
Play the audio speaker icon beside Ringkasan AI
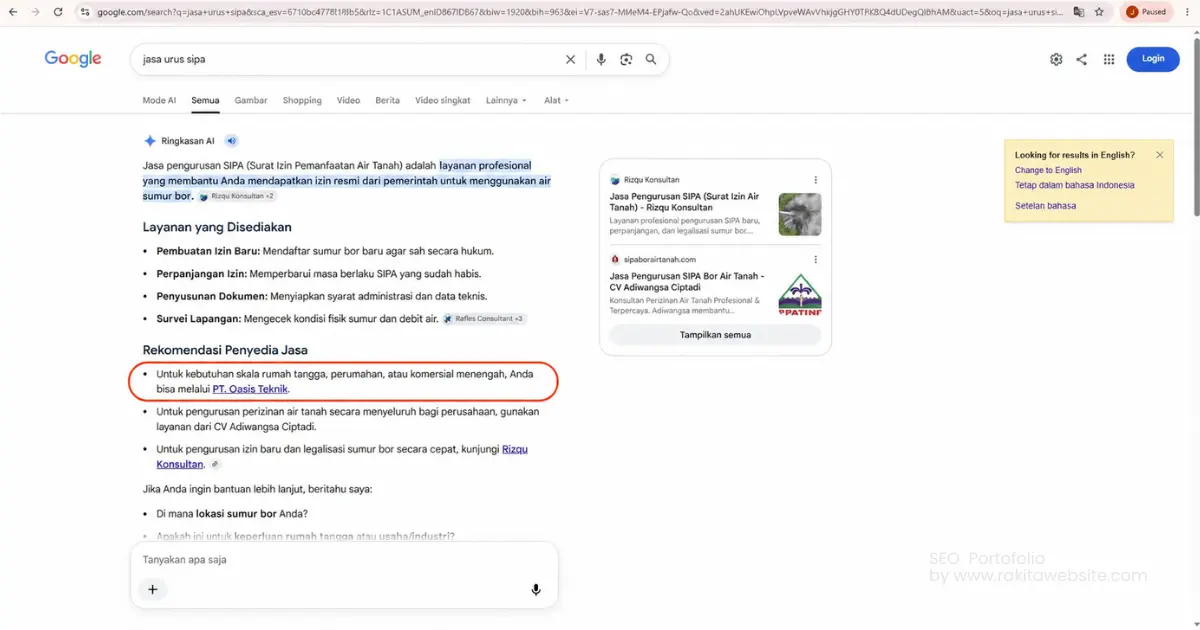coord(231,141)
